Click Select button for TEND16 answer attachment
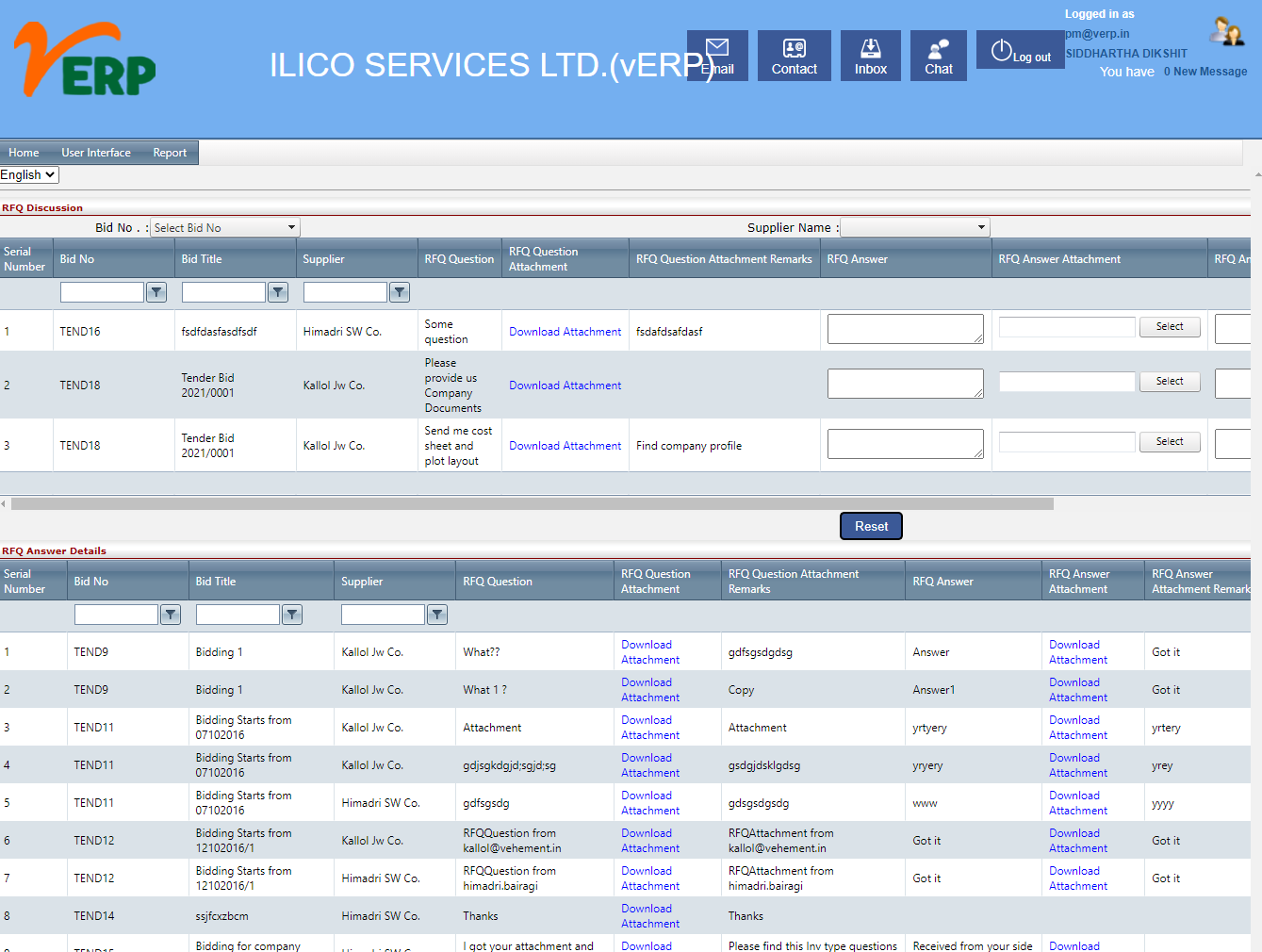 tap(1170, 326)
